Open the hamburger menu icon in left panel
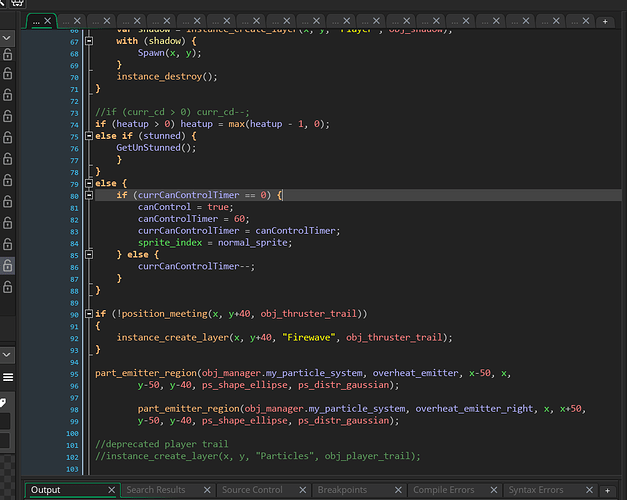The image size is (627, 500). 8,377
